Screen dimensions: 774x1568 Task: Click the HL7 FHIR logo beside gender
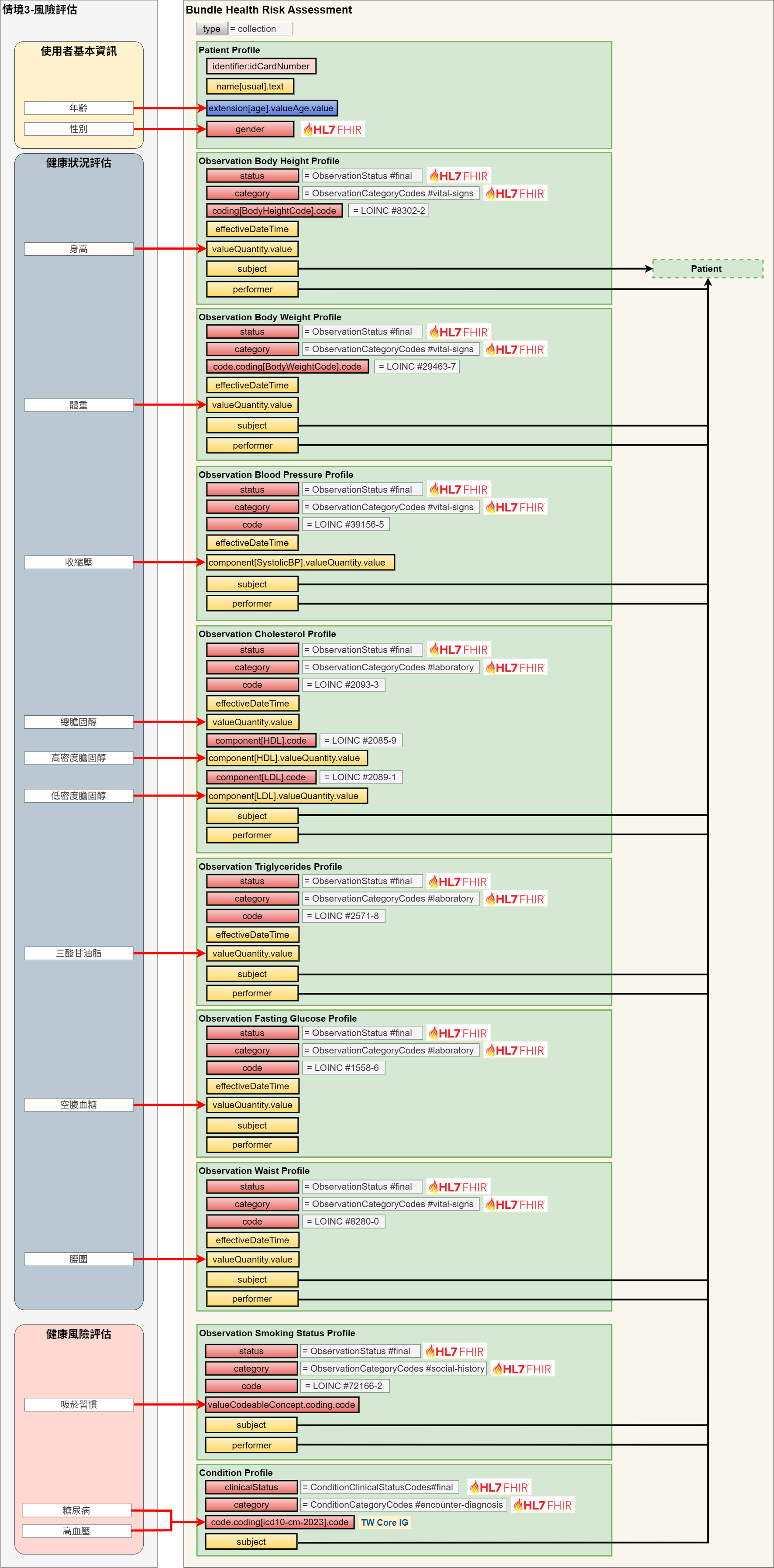tap(333, 129)
